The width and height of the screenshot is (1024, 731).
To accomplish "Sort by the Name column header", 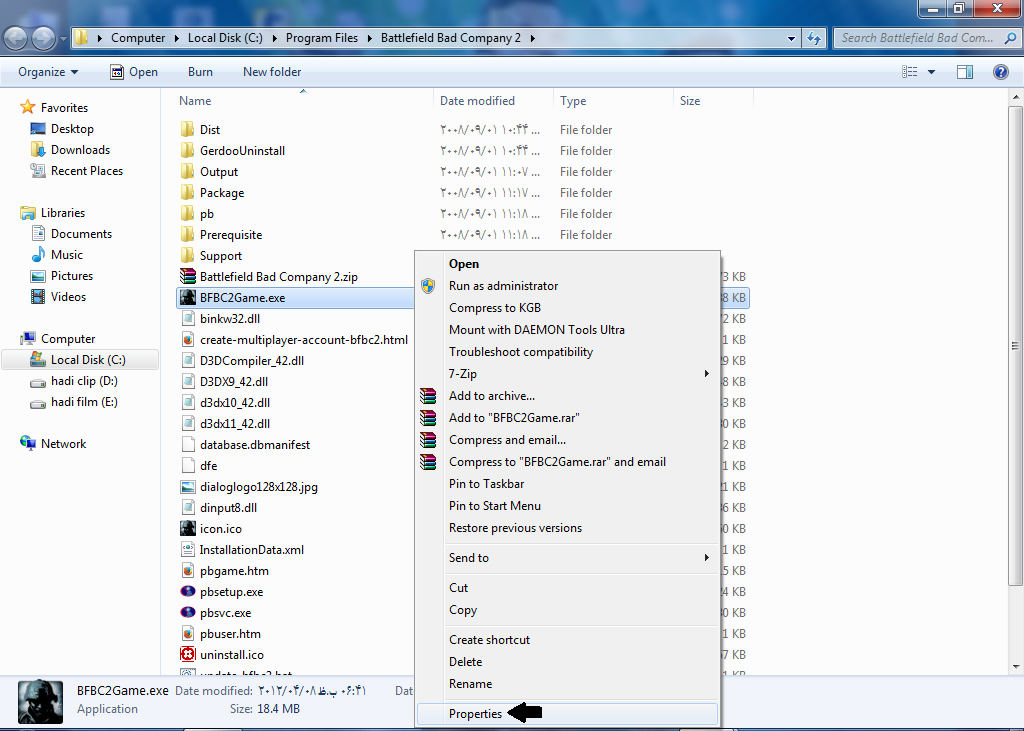I will 302,101.
